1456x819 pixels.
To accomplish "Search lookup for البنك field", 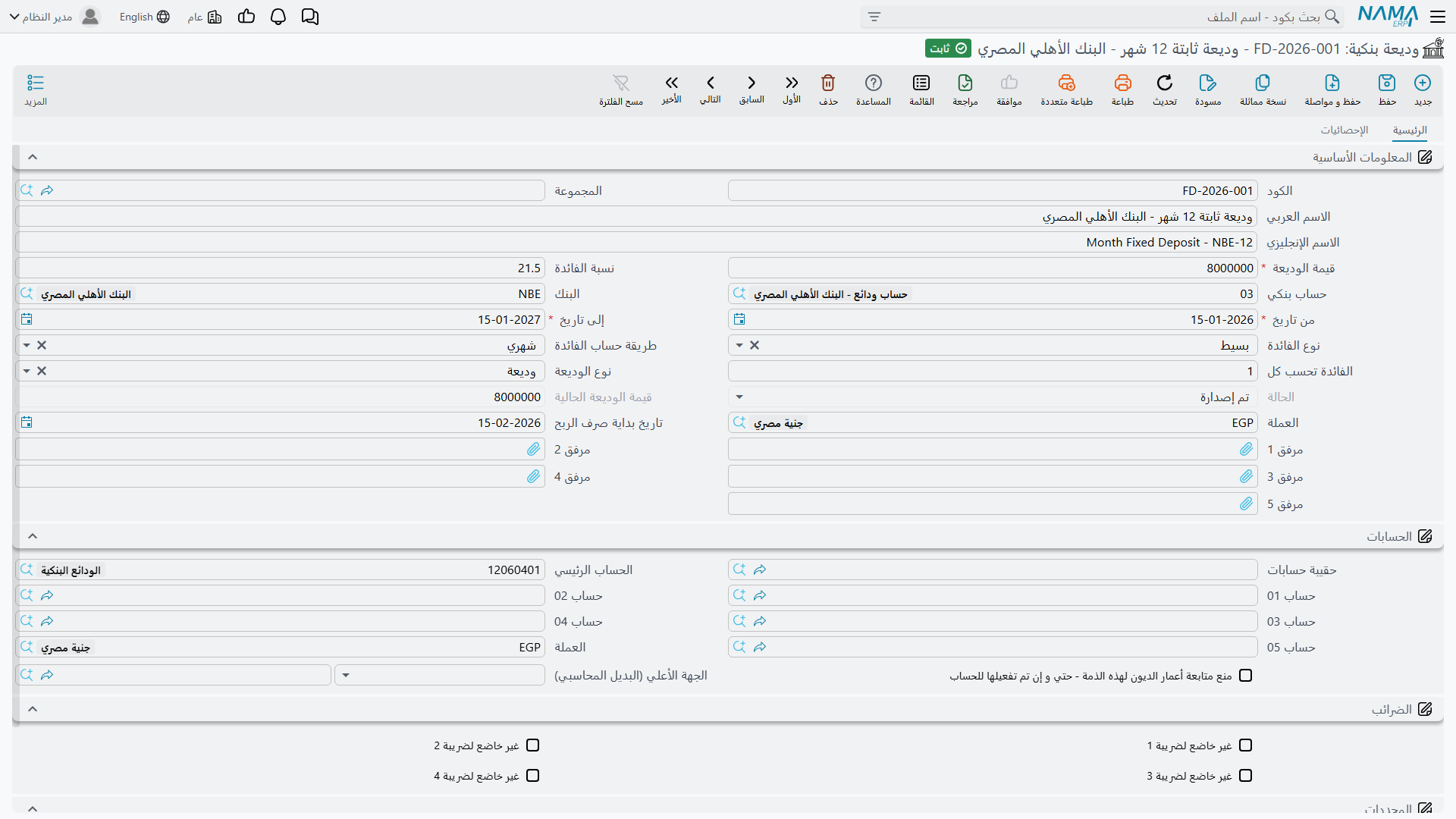I will coord(27,293).
